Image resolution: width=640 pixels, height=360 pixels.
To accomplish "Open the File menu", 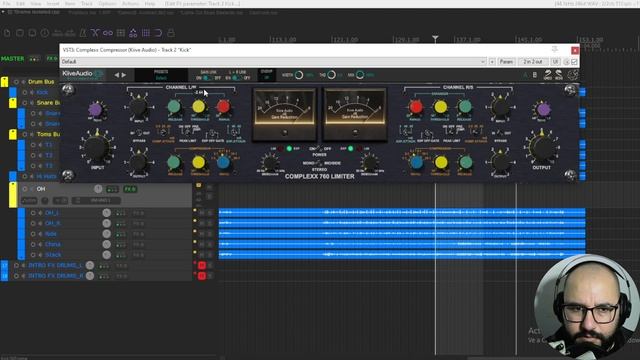I will point(7,4).
